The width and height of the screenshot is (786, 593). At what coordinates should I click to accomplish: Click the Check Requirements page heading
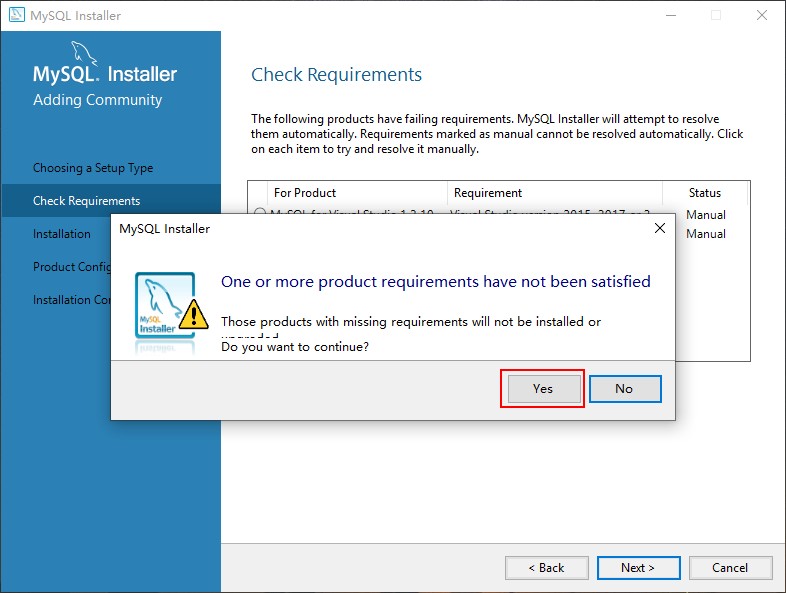coord(336,74)
